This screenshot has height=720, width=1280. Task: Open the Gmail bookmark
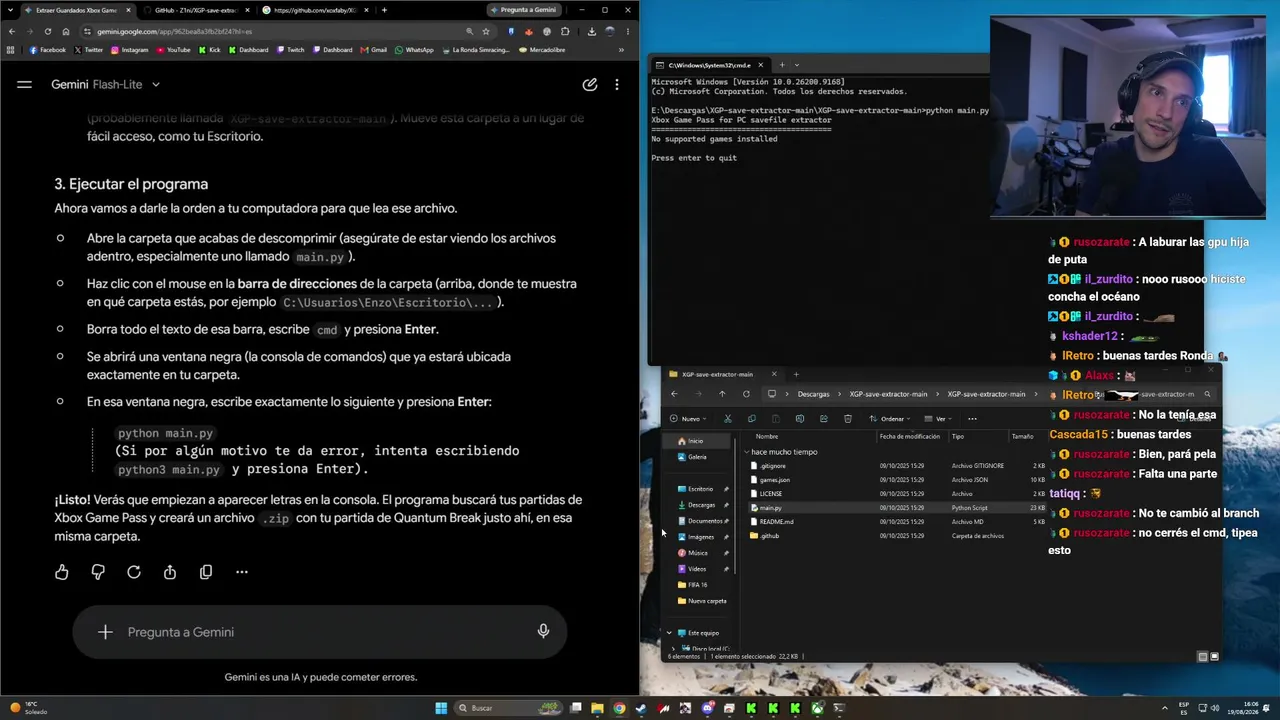tap(374, 50)
